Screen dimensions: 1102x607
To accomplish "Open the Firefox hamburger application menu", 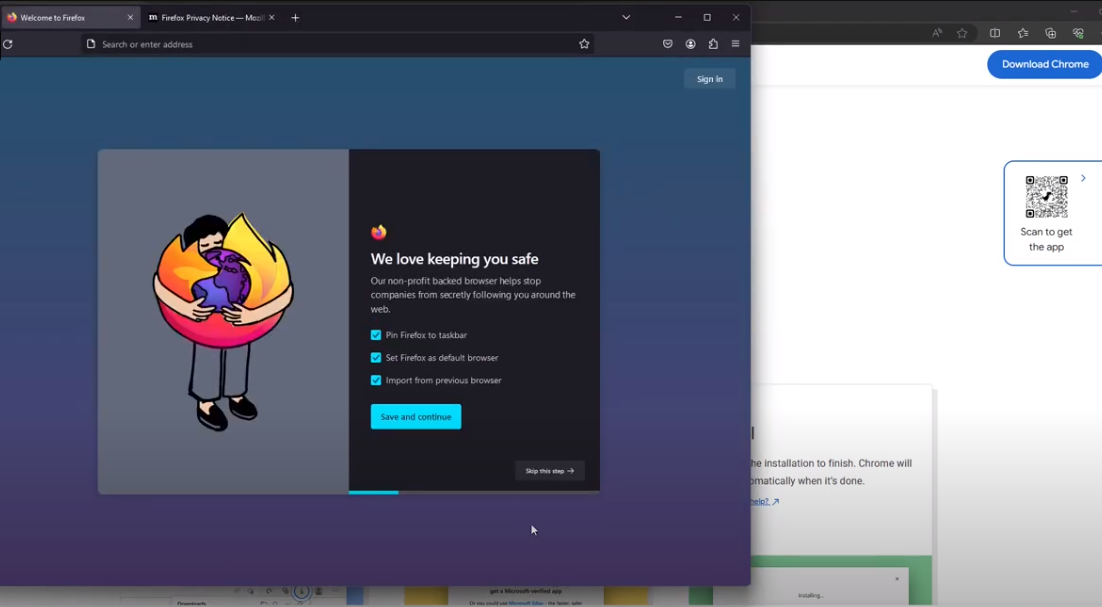I will coord(736,44).
